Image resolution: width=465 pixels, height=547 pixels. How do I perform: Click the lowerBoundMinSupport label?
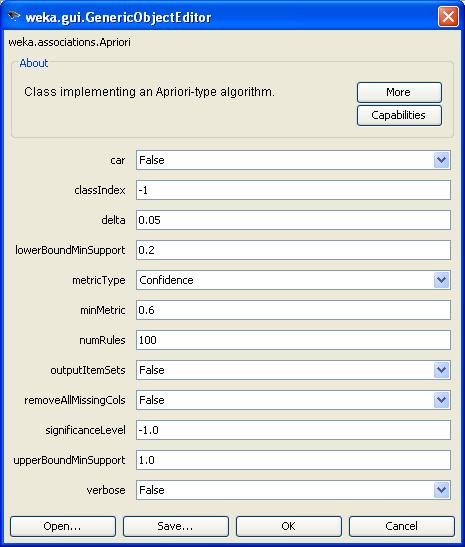coord(70,250)
